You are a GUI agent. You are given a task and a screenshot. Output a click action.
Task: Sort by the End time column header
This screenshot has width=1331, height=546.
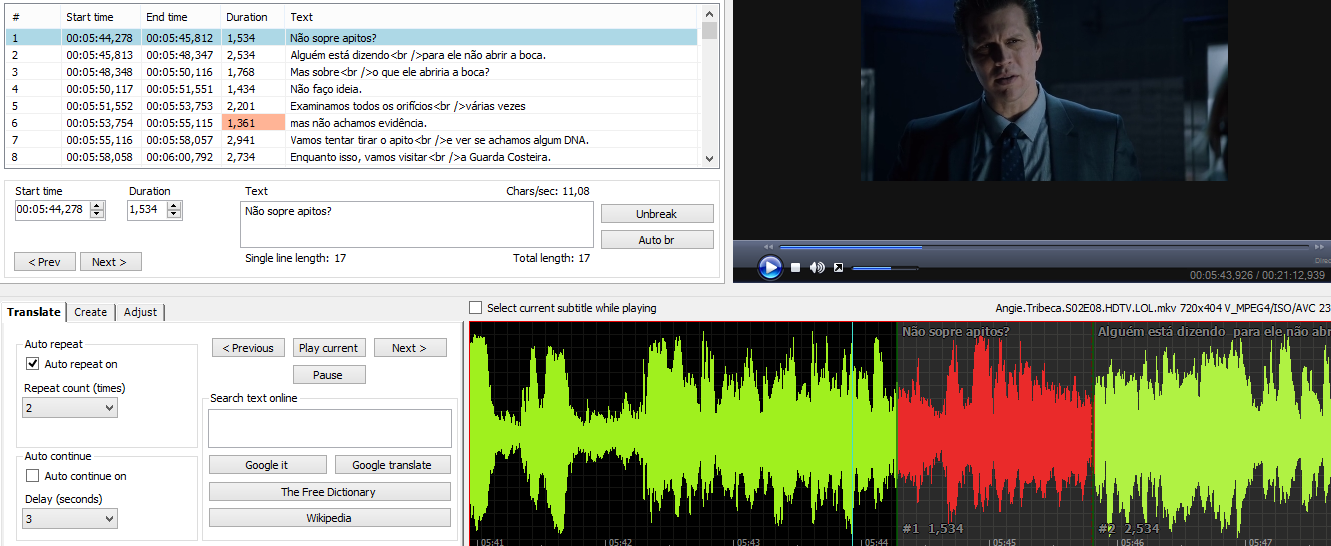[x=180, y=17]
